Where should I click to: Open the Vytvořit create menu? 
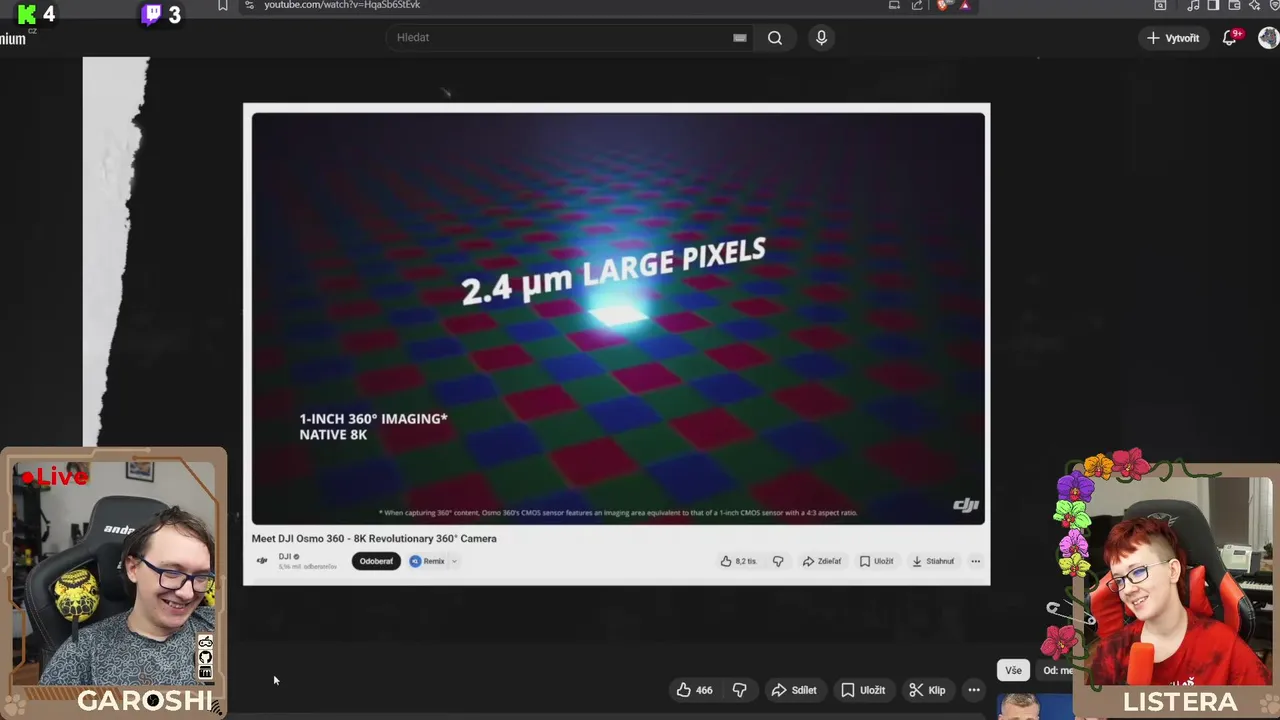(1173, 38)
